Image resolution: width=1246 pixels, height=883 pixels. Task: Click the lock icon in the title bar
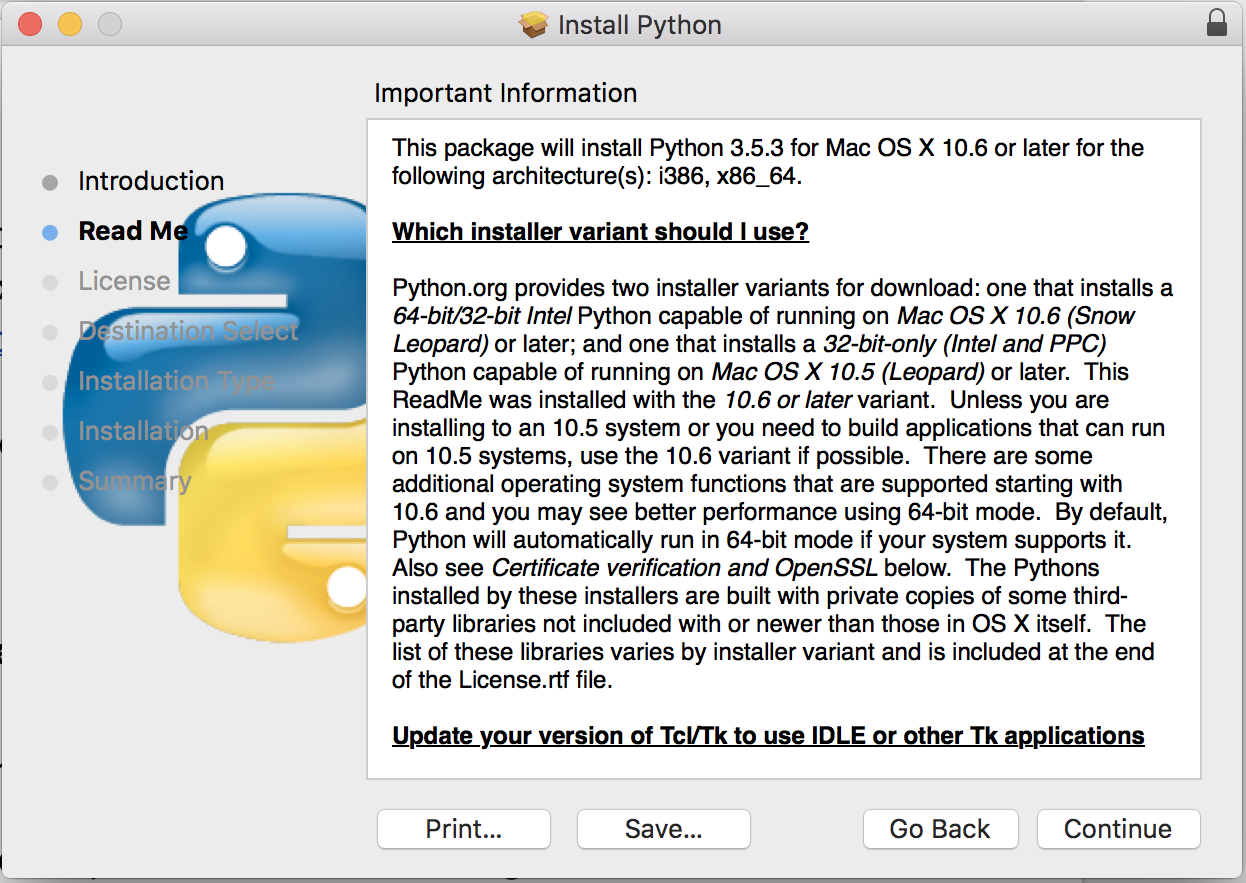click(1216, 24)
